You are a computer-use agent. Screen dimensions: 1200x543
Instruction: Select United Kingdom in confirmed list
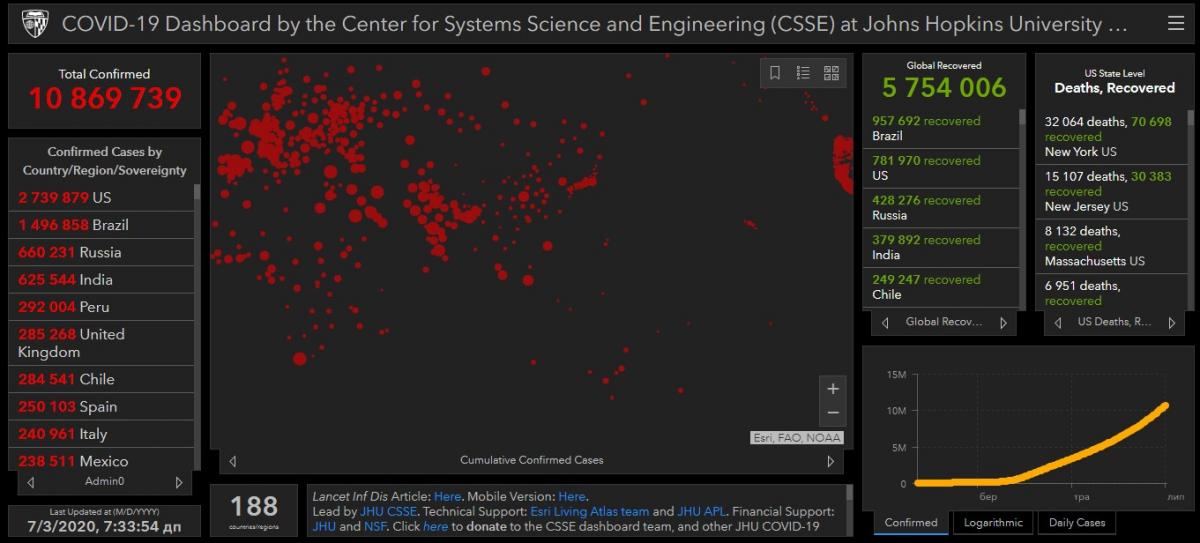[x=101, y=343]
